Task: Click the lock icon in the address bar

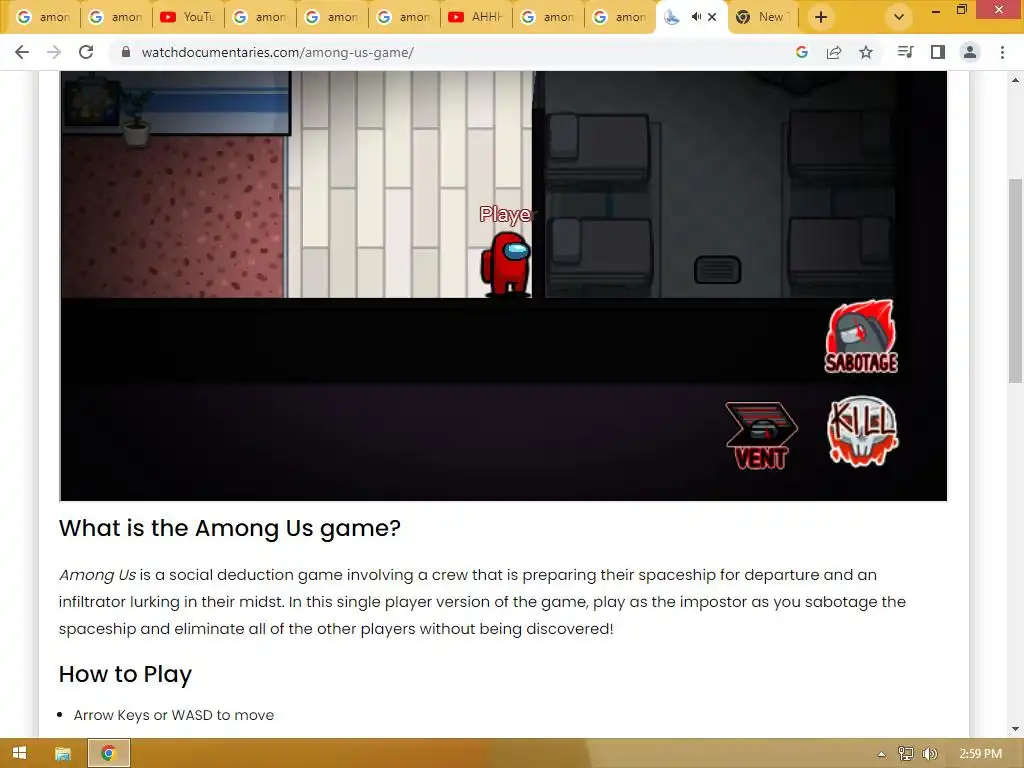Action: (x=126, y=52)
